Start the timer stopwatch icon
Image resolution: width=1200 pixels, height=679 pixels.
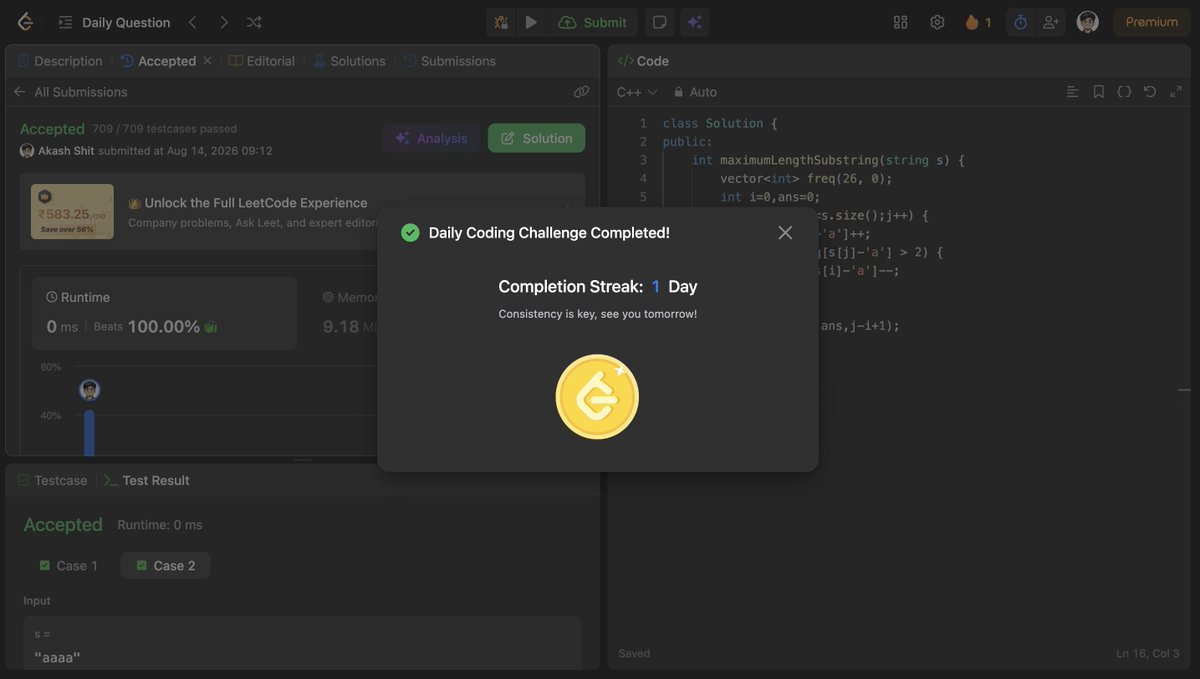(x=1020, y=22)
